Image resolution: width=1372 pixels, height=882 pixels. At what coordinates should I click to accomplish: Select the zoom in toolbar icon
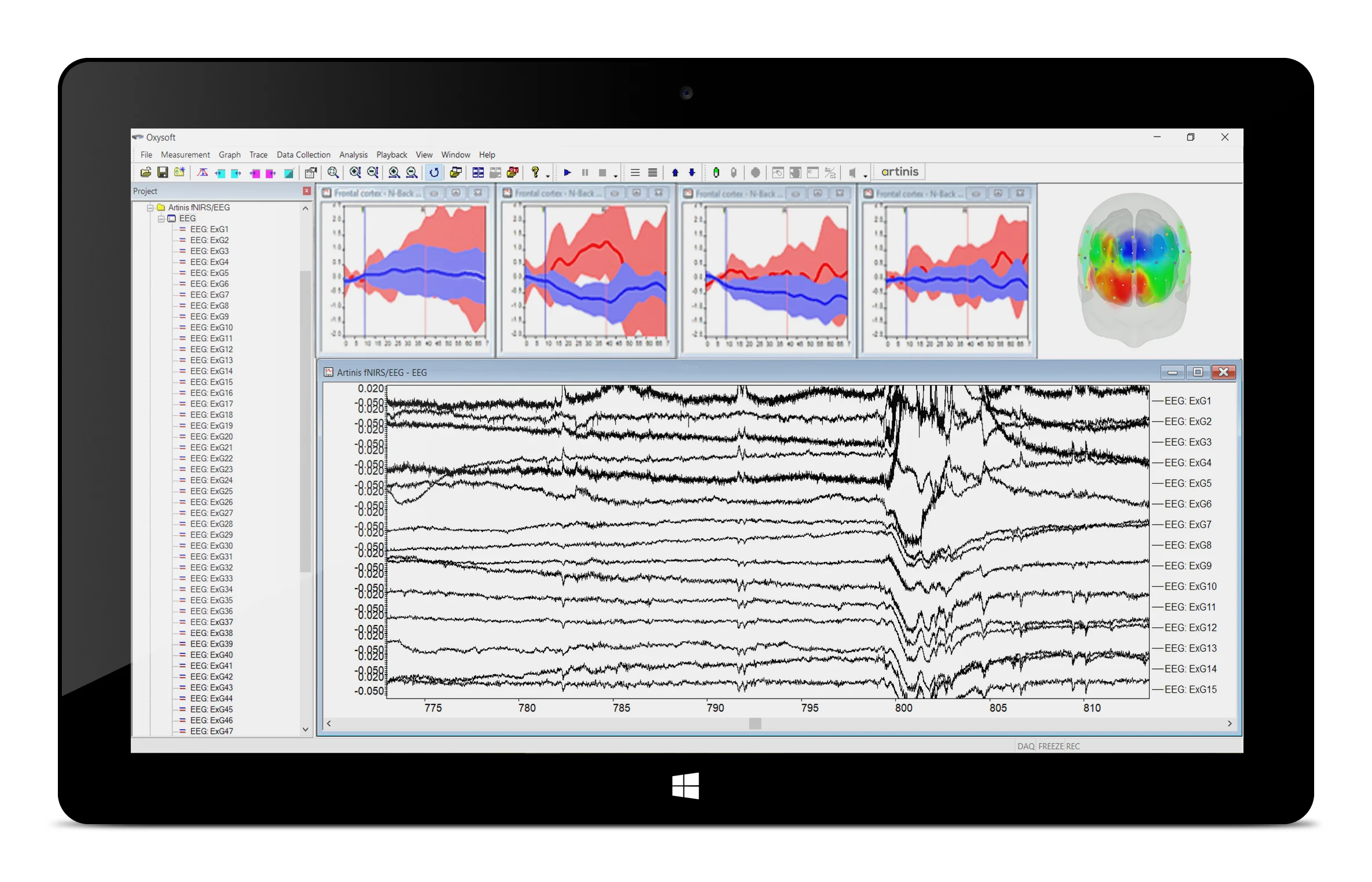(x=354, y=172)
